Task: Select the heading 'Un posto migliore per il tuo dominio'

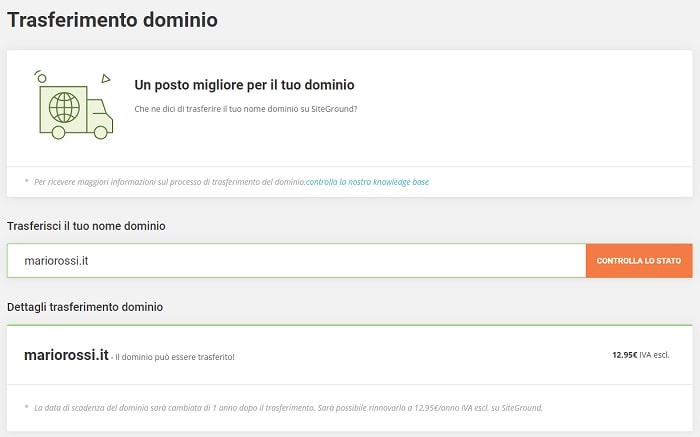Action: point(244,85)
